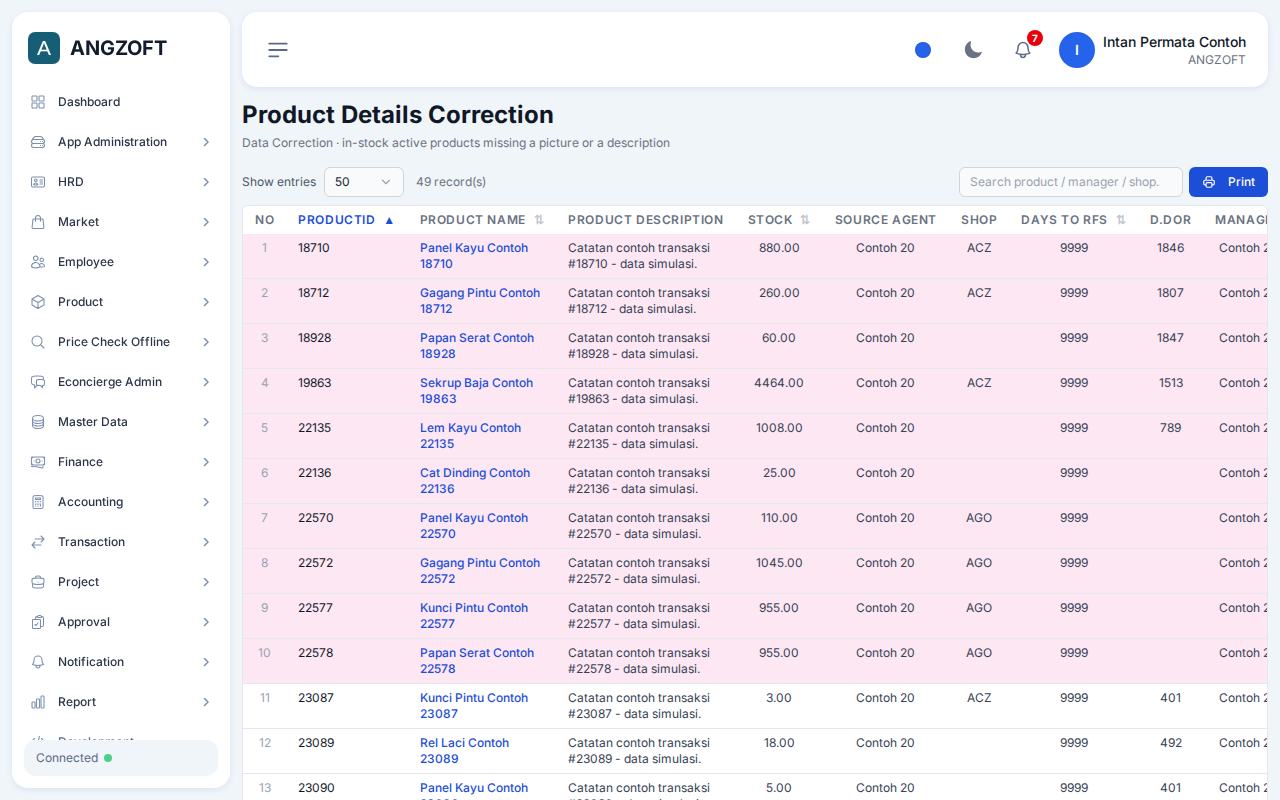Expand the App Administration submenu chevron
This screenshot has height=800, width=1280.
tap(206, 142)
